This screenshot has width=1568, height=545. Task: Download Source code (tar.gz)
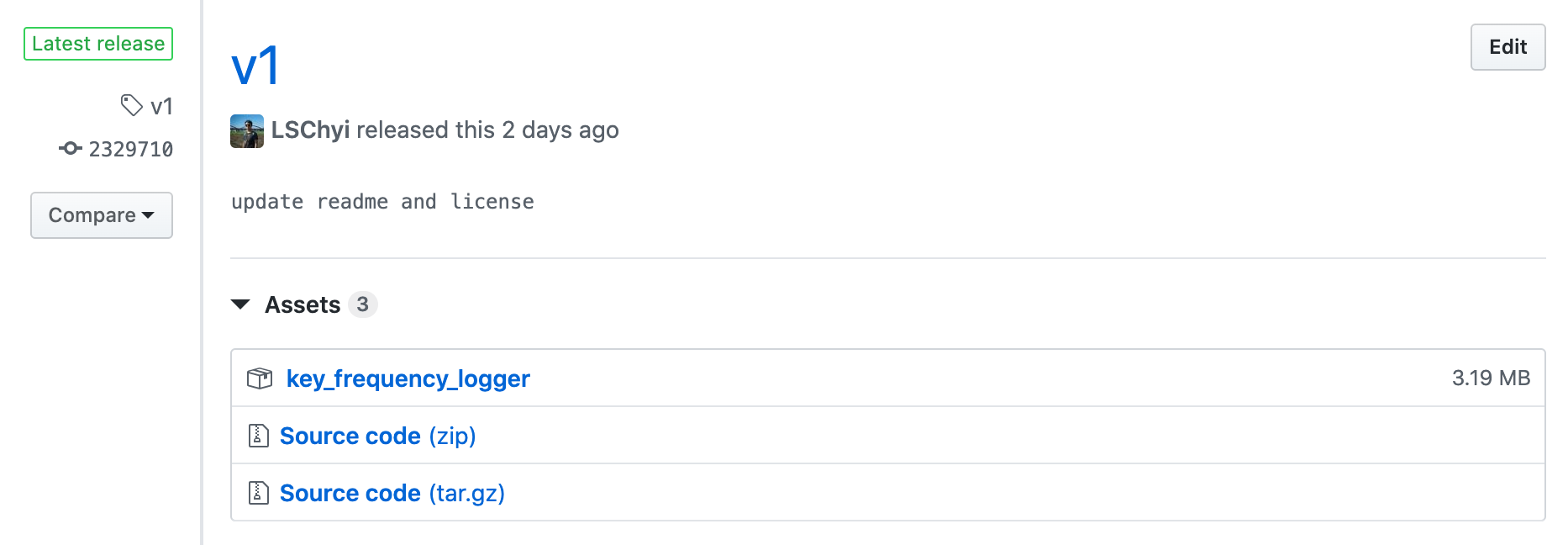click(392, 493)
